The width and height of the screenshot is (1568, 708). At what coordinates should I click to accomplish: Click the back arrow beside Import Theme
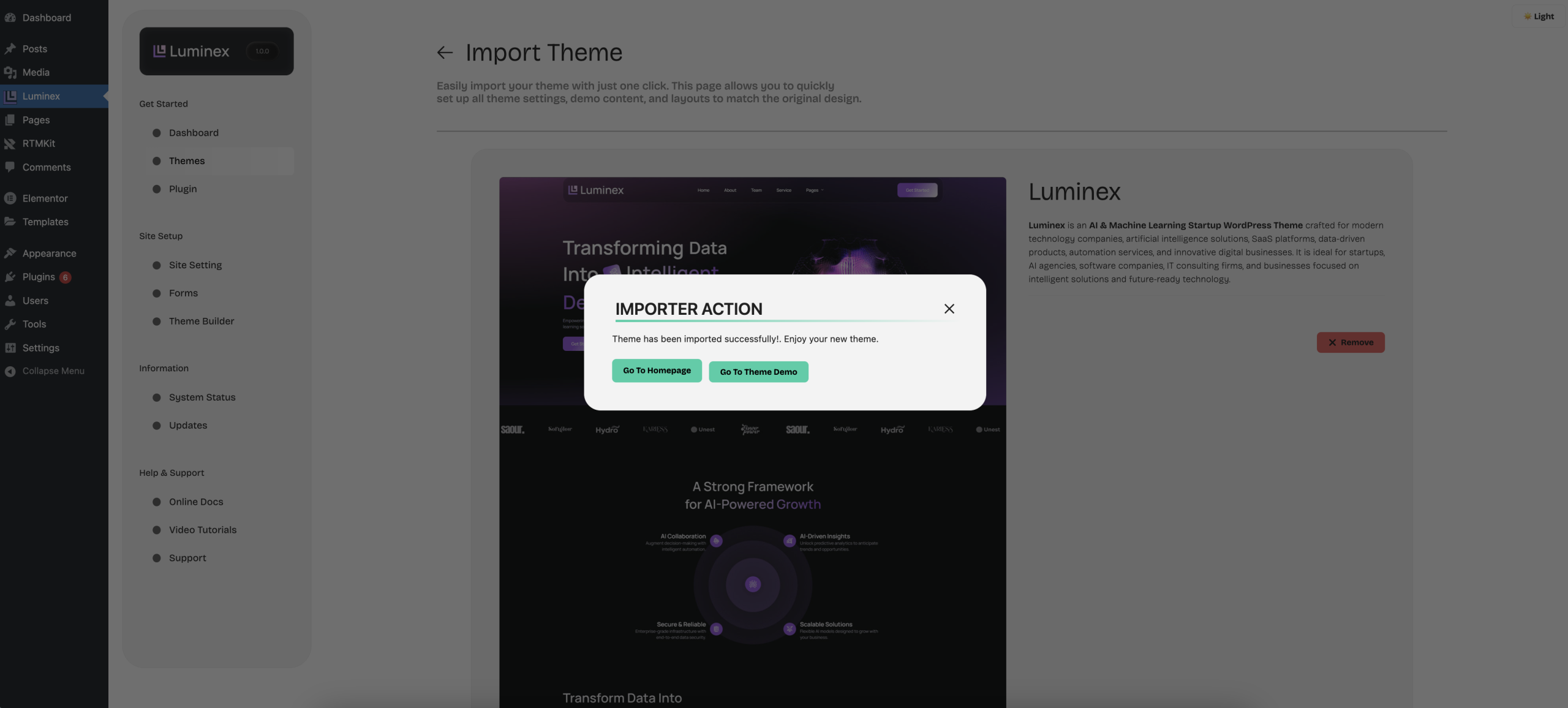coord(445,53)
